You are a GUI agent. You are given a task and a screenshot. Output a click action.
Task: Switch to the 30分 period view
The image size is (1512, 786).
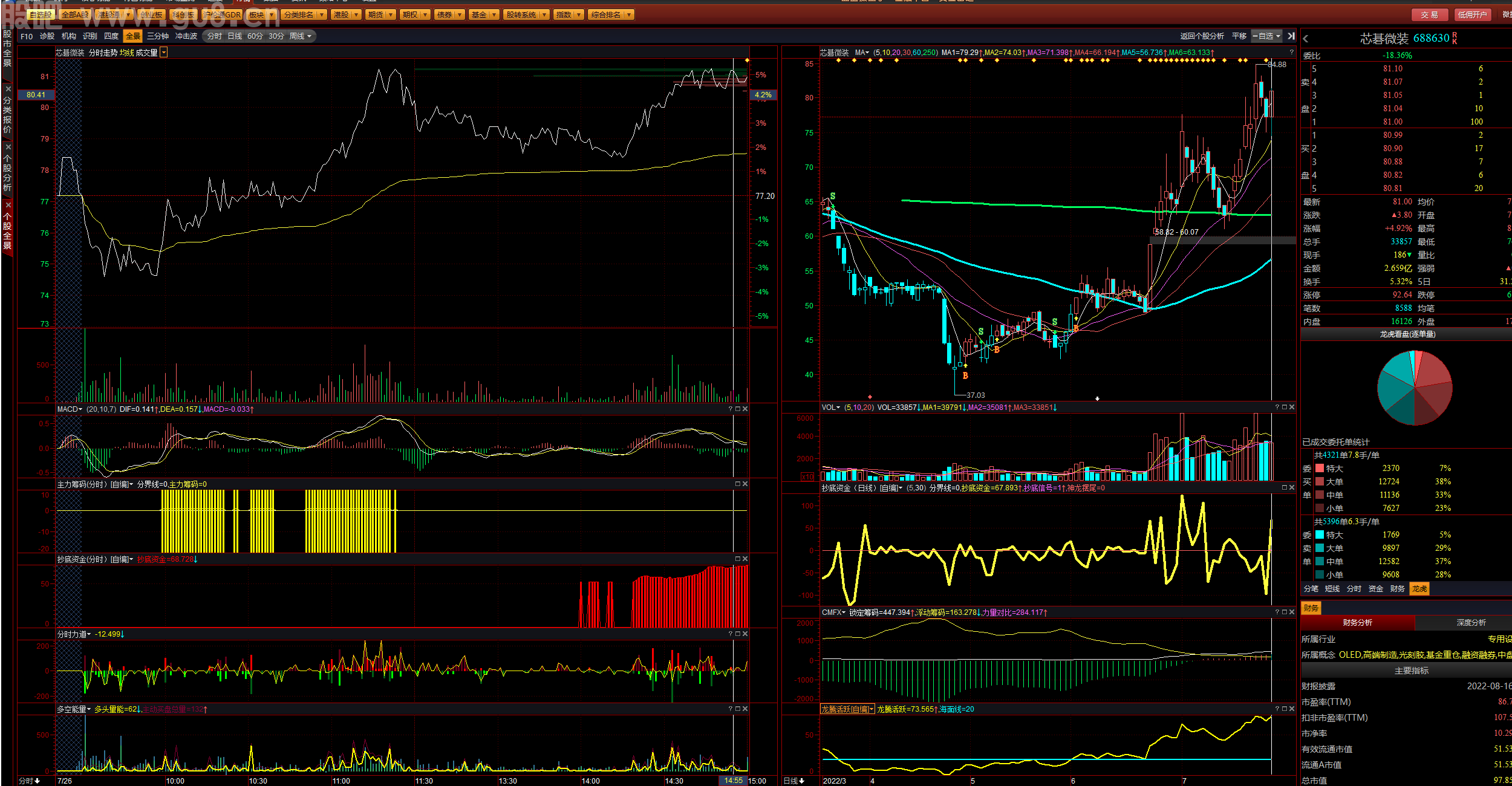click(276, 36)
